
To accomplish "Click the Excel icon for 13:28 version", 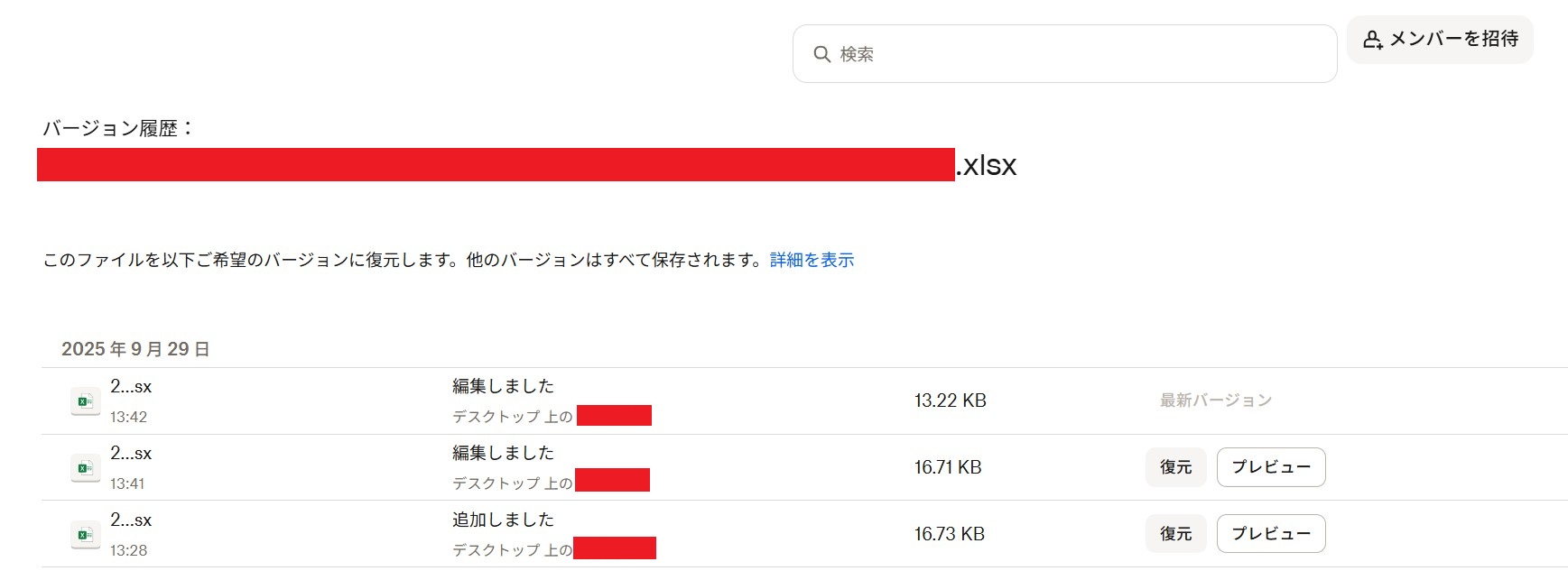I will (85, 535).
